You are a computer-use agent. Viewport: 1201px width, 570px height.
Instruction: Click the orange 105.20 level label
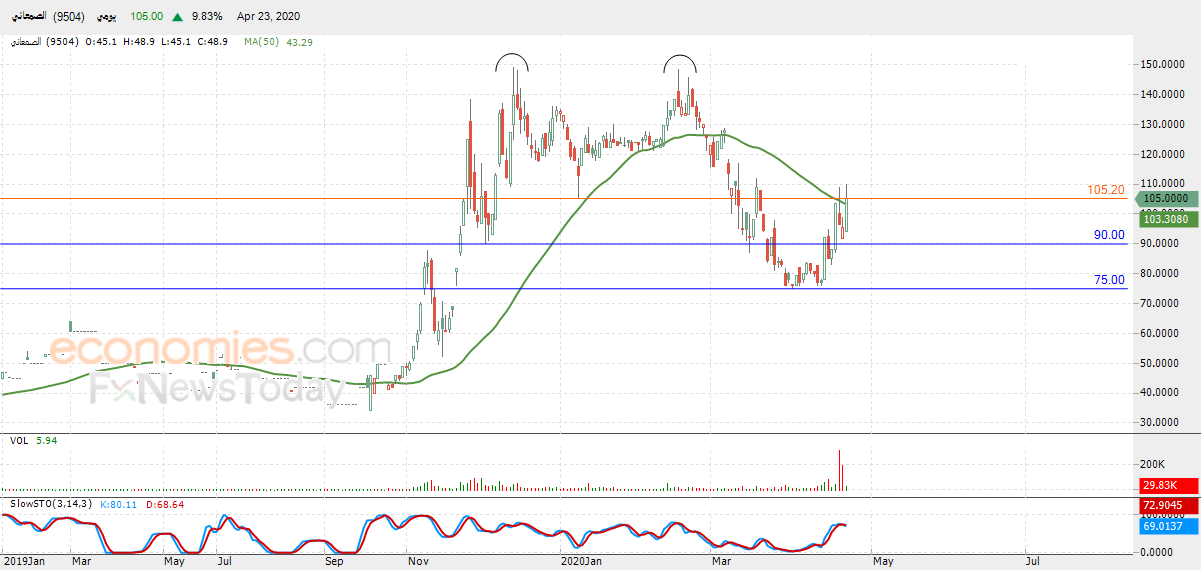1106,190
